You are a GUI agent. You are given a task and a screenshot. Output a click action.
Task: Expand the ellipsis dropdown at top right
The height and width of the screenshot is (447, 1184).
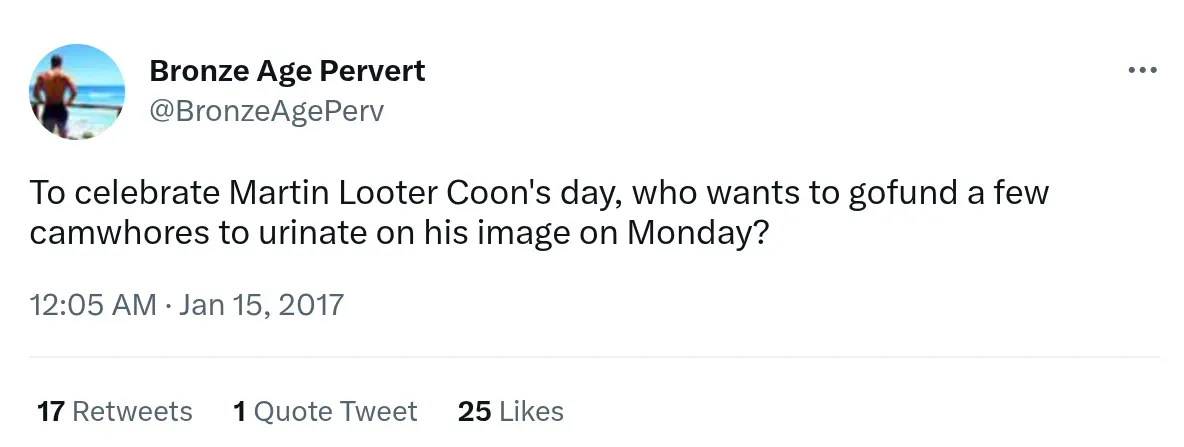point(1141,71)
